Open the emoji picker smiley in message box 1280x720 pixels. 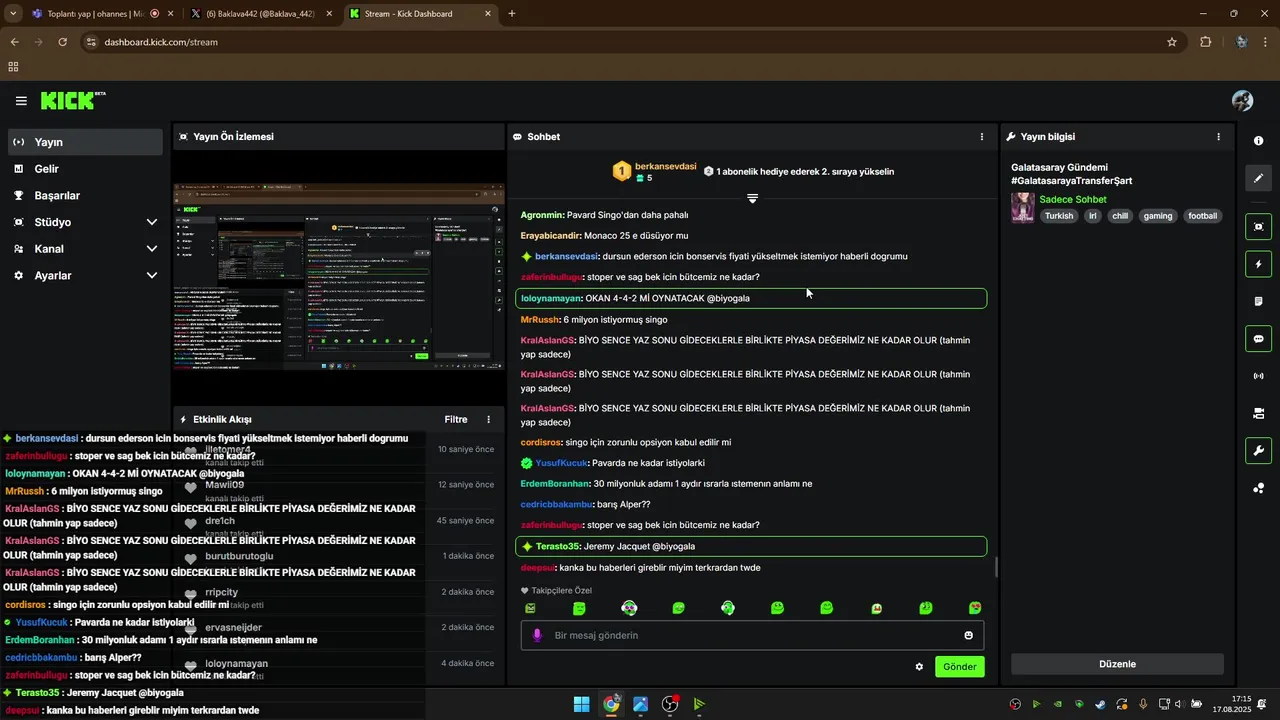pyautogui.click(x=968, y=635)
